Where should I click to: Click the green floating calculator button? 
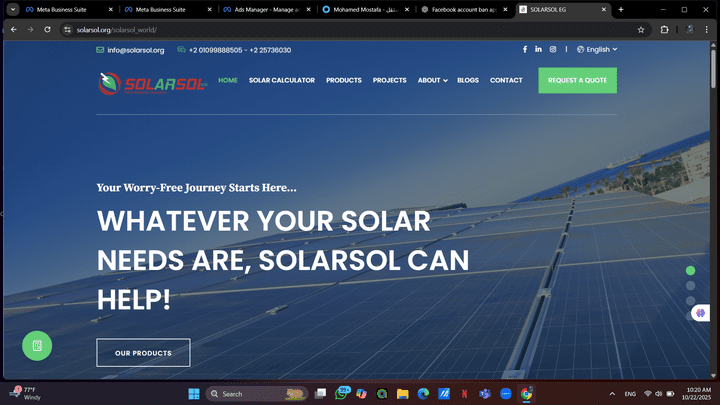click(37, 346)
